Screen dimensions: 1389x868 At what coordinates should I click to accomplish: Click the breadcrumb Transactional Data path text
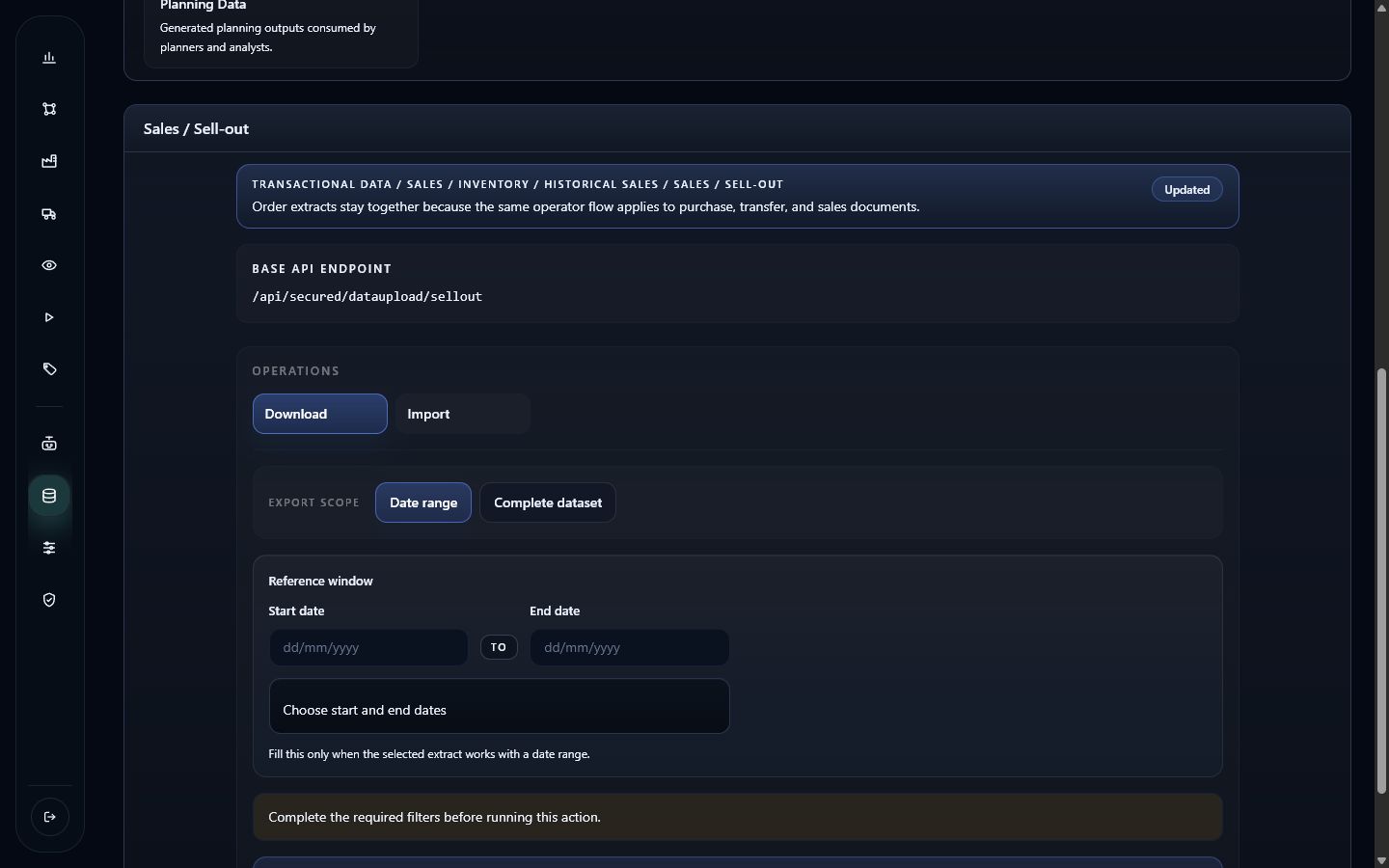[x=518, y=184]
